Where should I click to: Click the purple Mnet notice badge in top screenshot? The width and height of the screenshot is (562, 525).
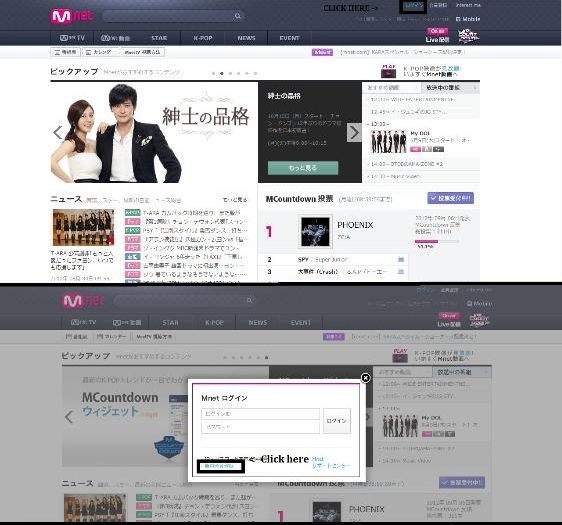click(x=322, y=52)
